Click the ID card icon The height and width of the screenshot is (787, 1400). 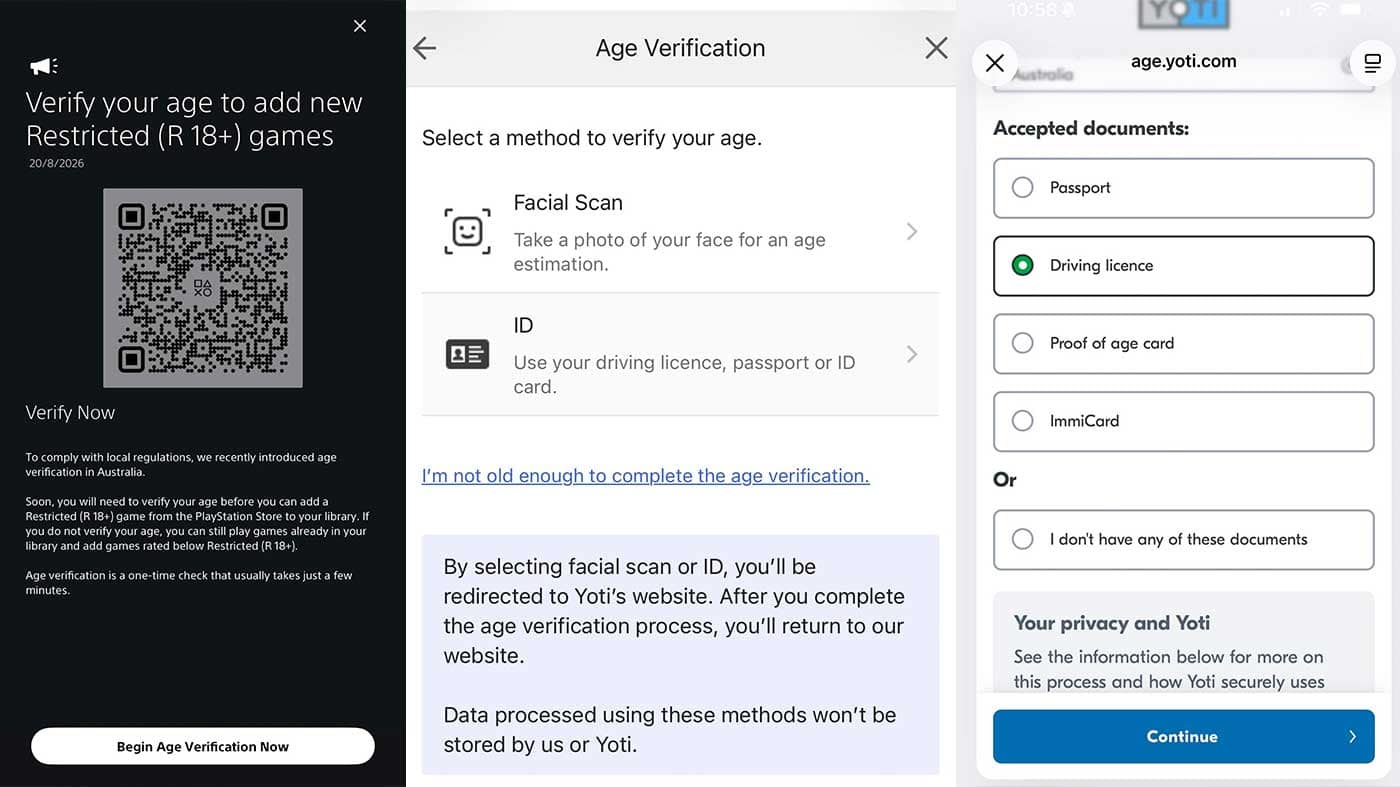[x=467, y=354]
